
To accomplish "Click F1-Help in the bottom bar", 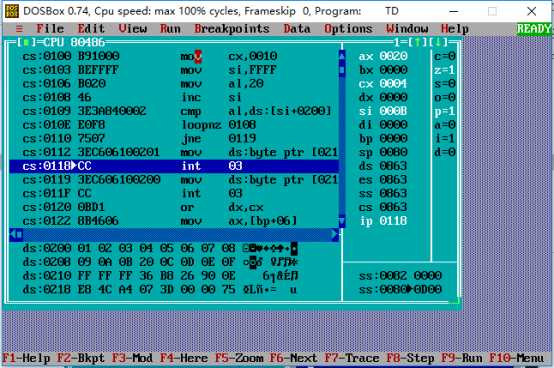I will click(26, 358).
